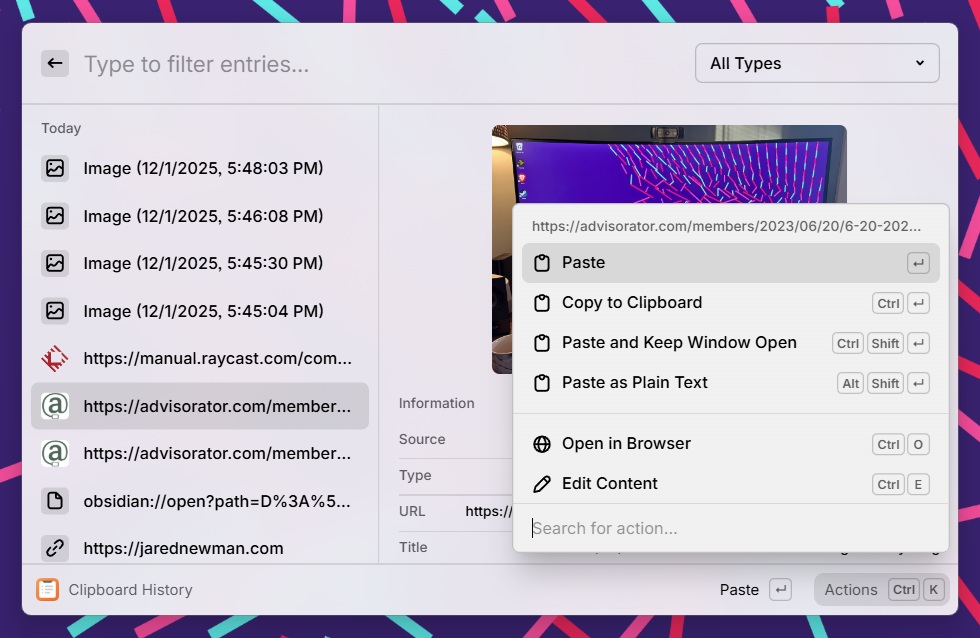
Task: Click the advisorator site icon on the selected entry
Action: tap(55, 406)
